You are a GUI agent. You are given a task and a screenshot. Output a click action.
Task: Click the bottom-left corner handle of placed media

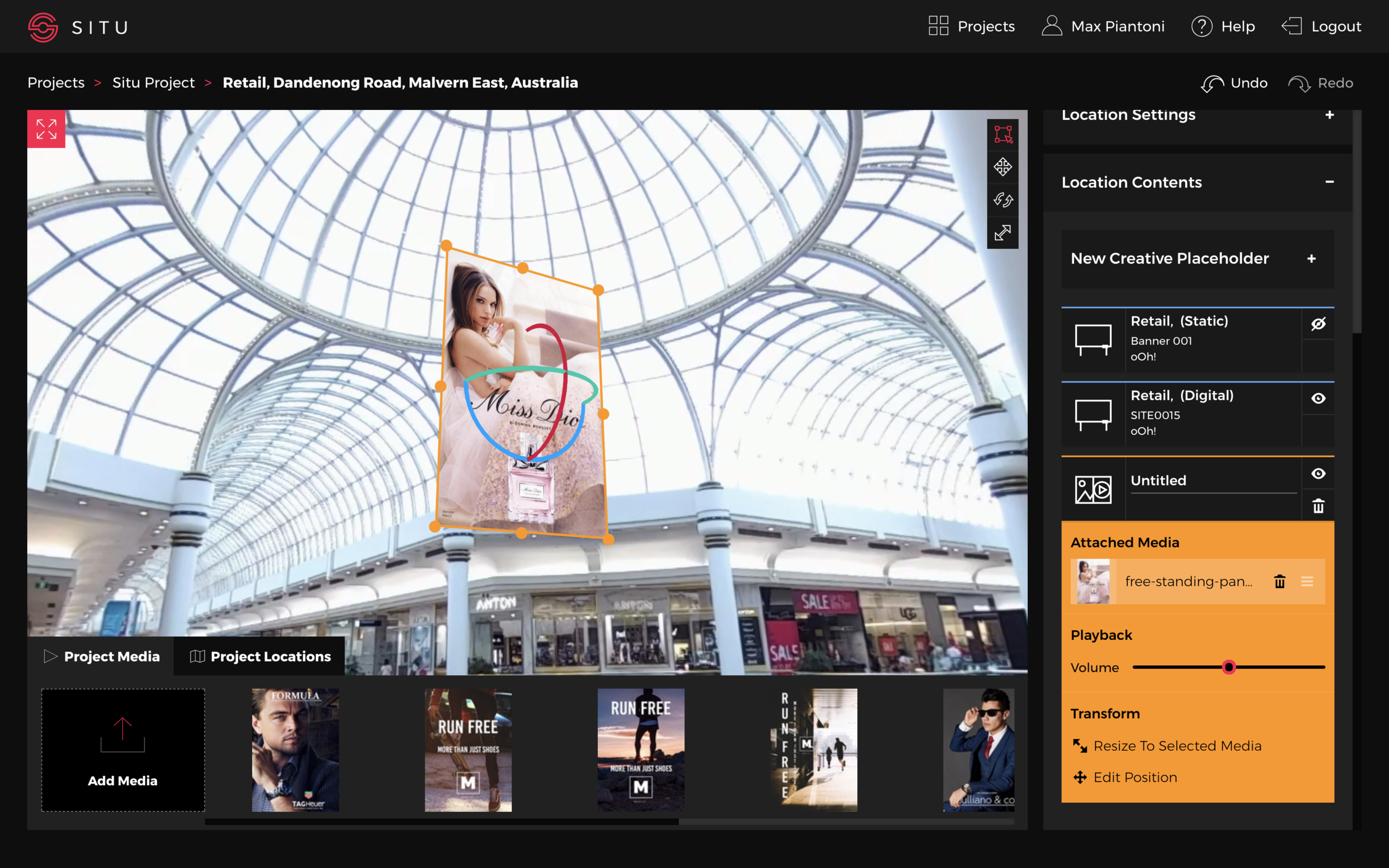[434, 526]
